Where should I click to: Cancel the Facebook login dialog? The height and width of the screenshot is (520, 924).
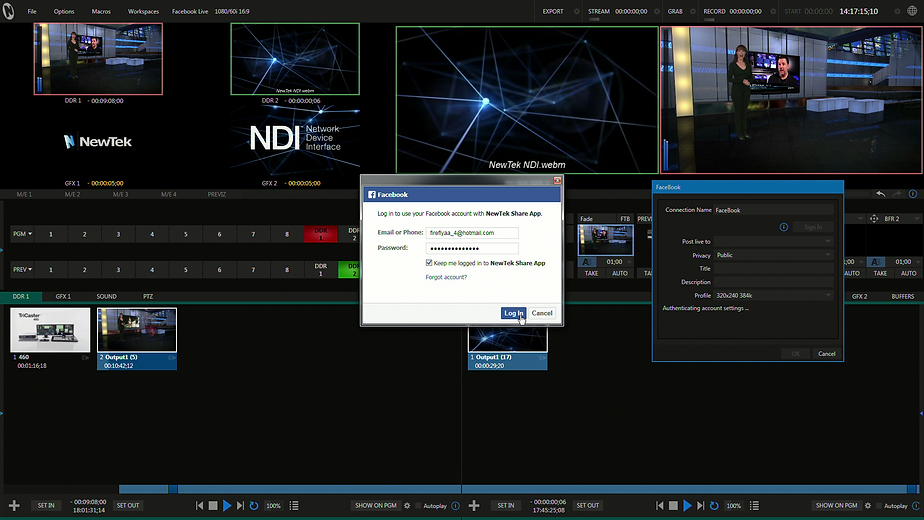[542, 313]
